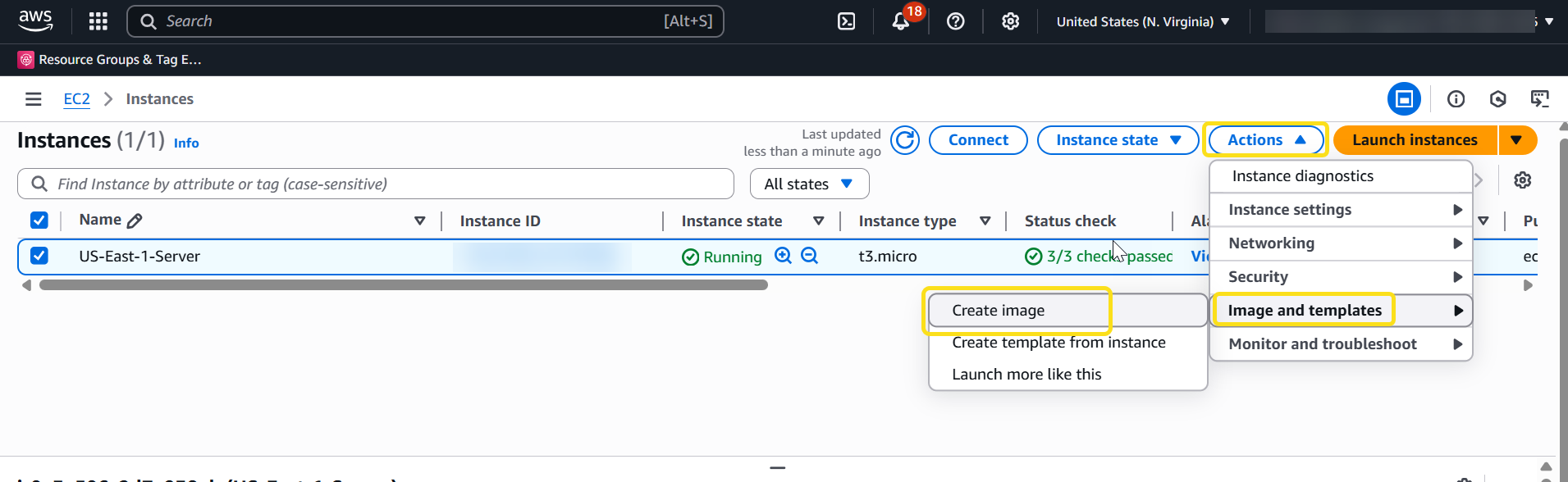Click the search magnifier in top bar
This screenshot has height=482, width=1568.
pos(149,21)
